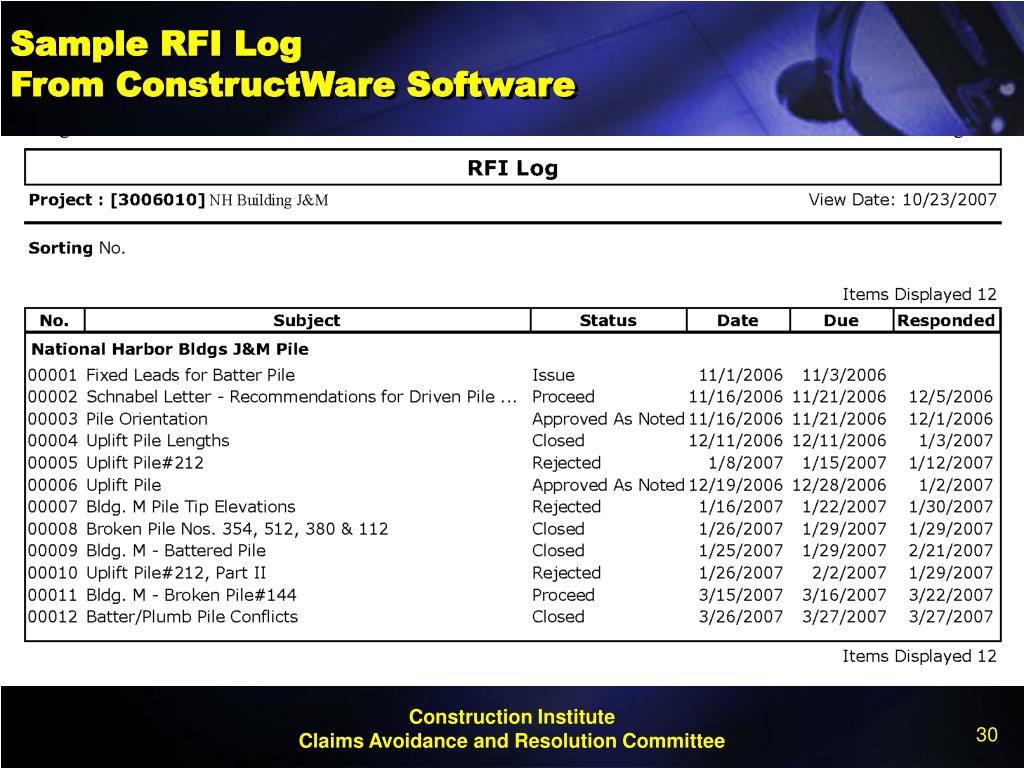This screenshot has width=1024, height=768.
Task: Click RFI number 00006
Action: pyautogui.click(x=52, y=485)
